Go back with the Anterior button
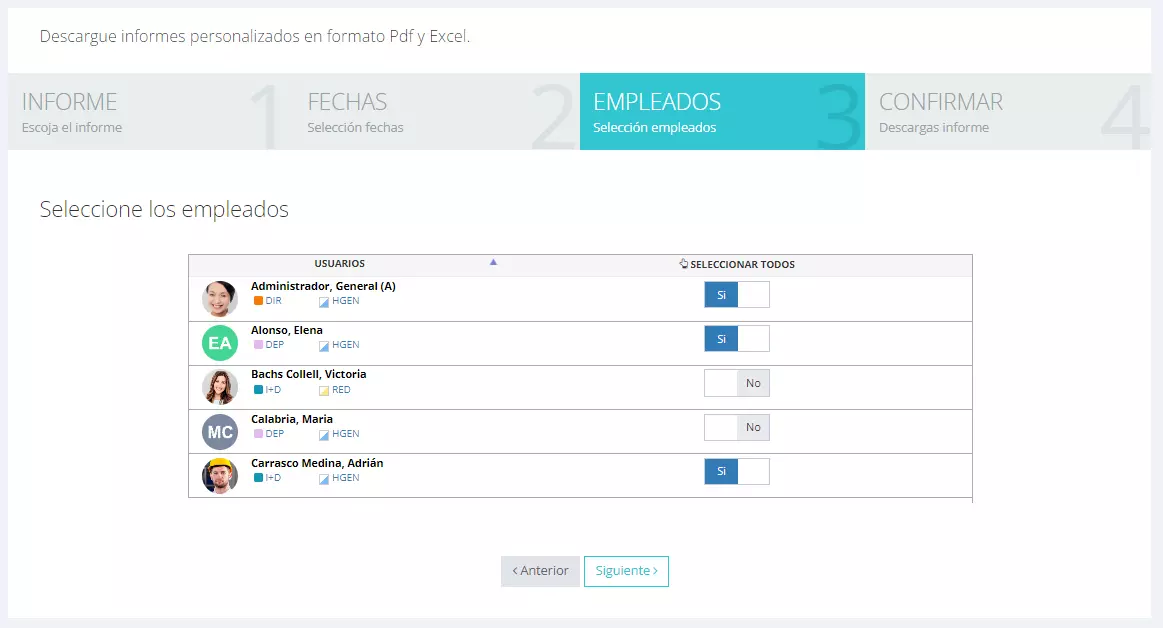1163x628 pixels. (x=540, y=571)
